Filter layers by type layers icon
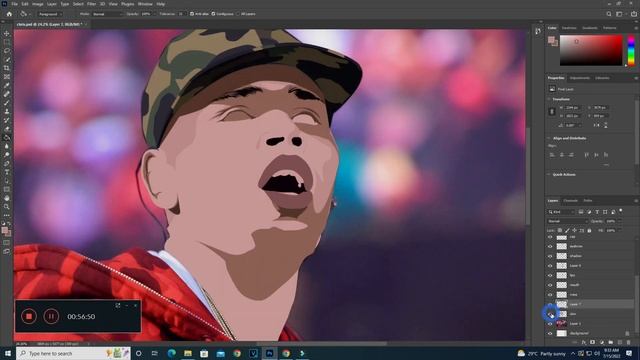This screenshot has height=360, width=640. click(x=597, y=212)
